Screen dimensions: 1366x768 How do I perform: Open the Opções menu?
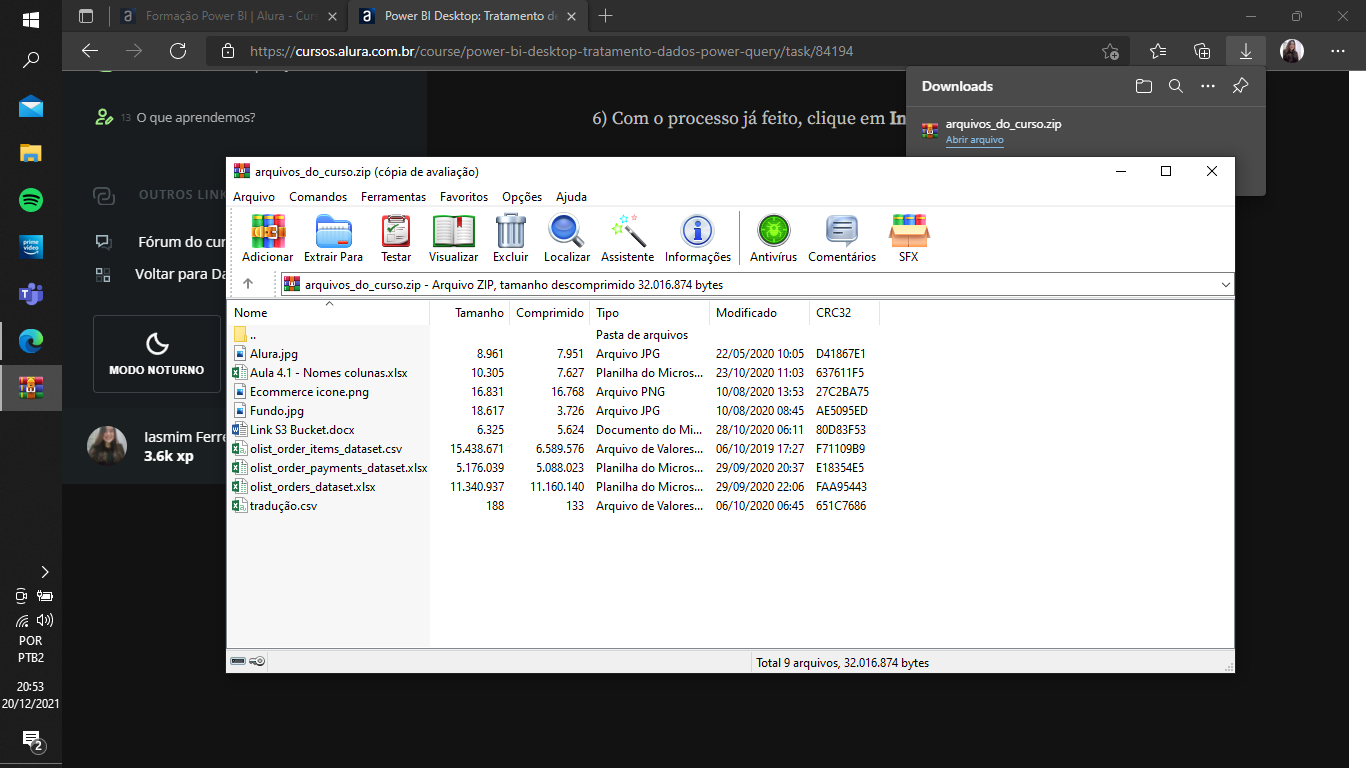522,197
